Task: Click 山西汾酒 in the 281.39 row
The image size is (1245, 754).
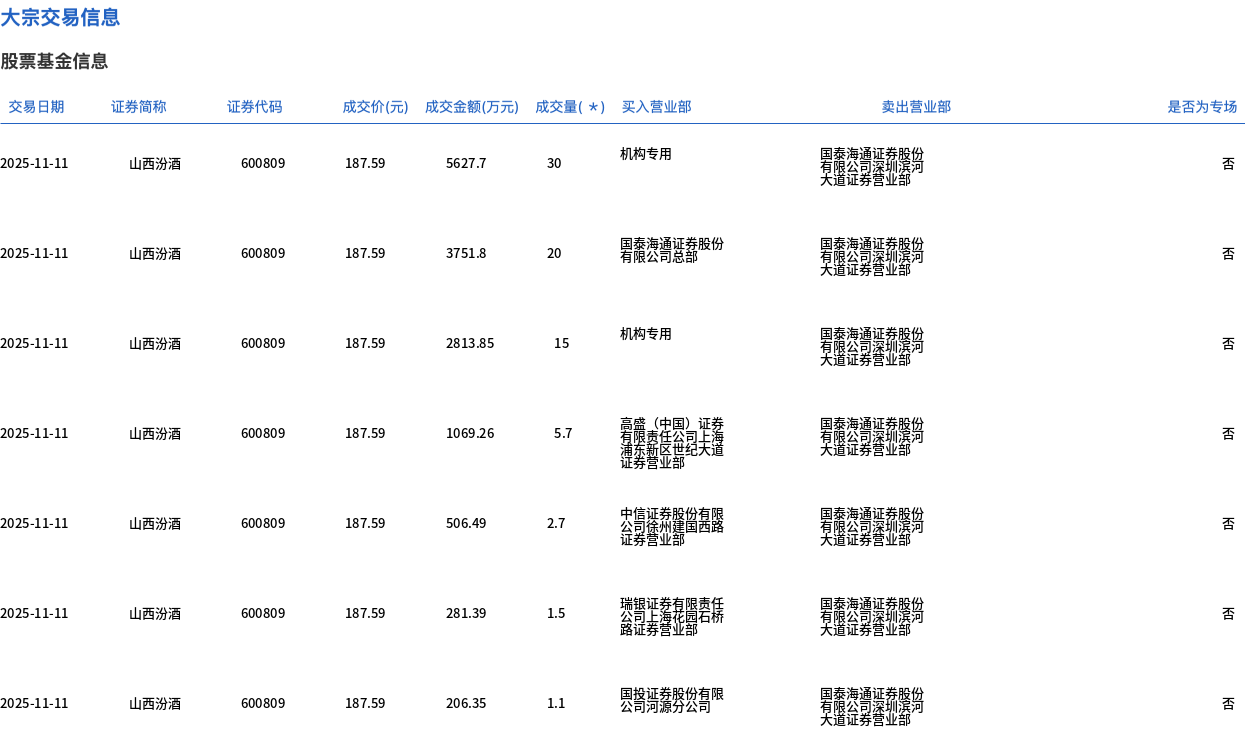Action: click(155, 613)
